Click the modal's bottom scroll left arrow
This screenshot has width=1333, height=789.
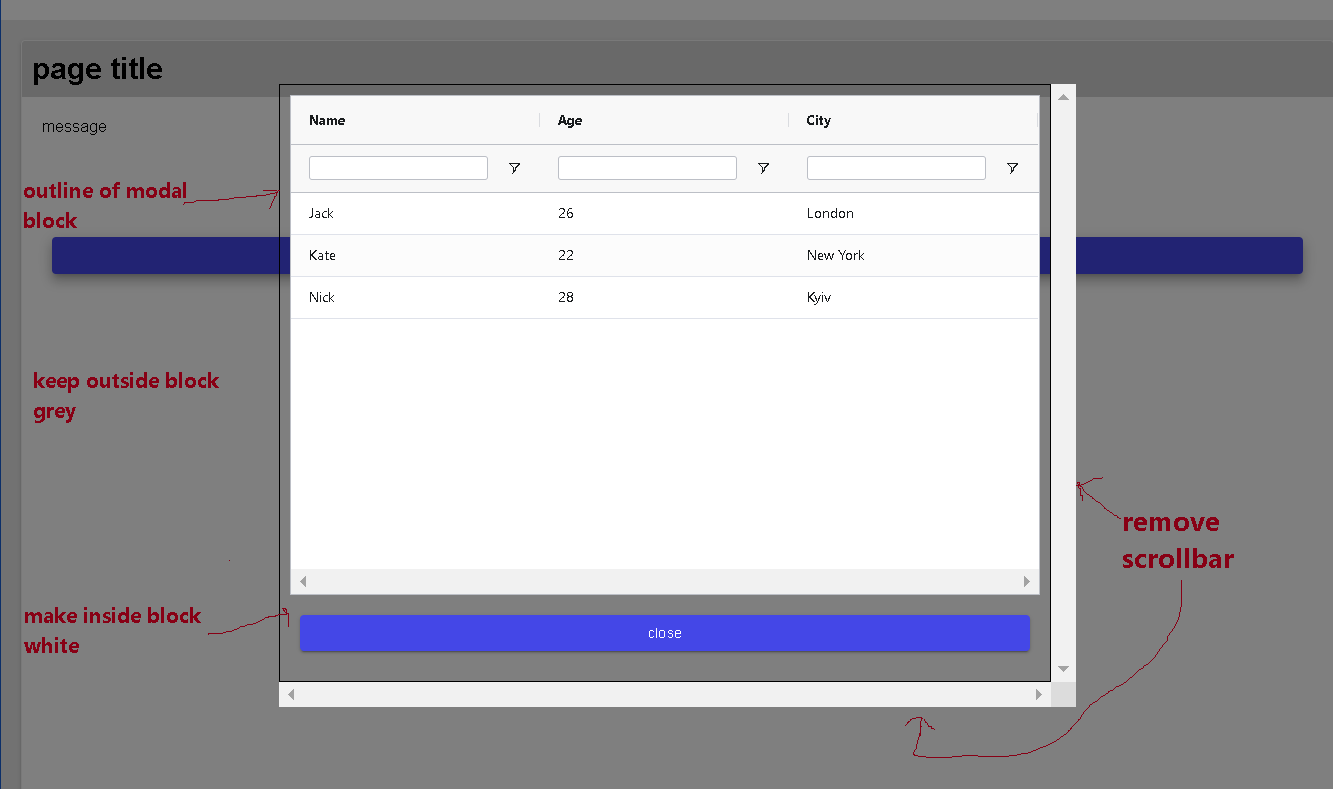click(291, 694)
